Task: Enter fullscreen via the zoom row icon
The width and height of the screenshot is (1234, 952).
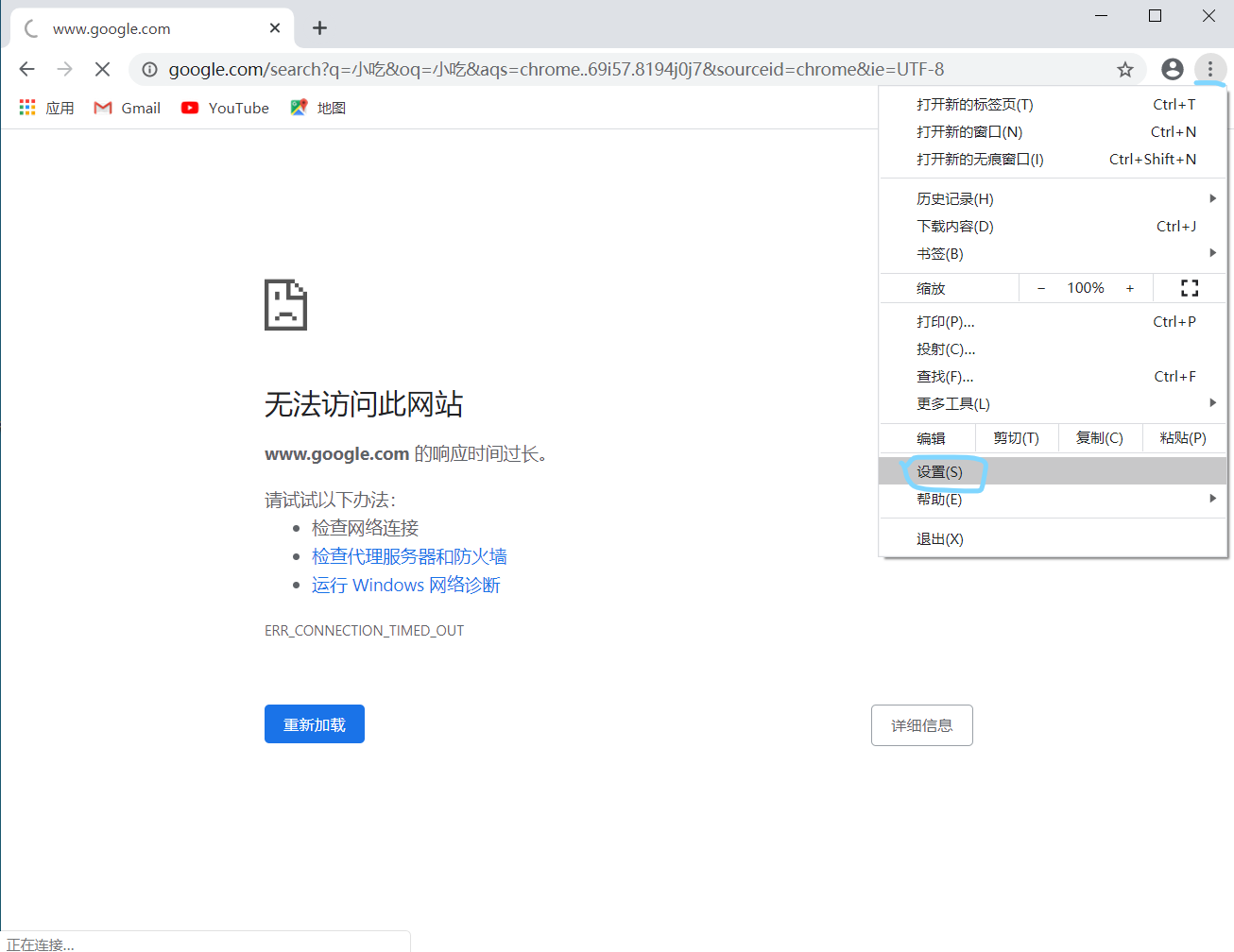Action: 1190,288
